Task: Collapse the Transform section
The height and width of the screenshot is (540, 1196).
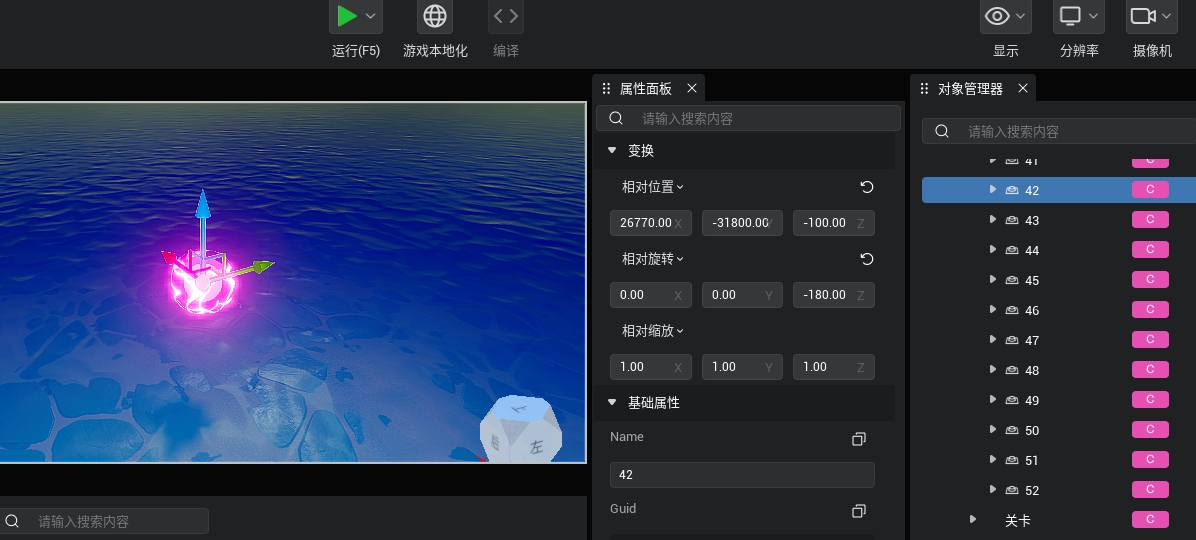Action: pyautogui.click(x=612, y=151)
